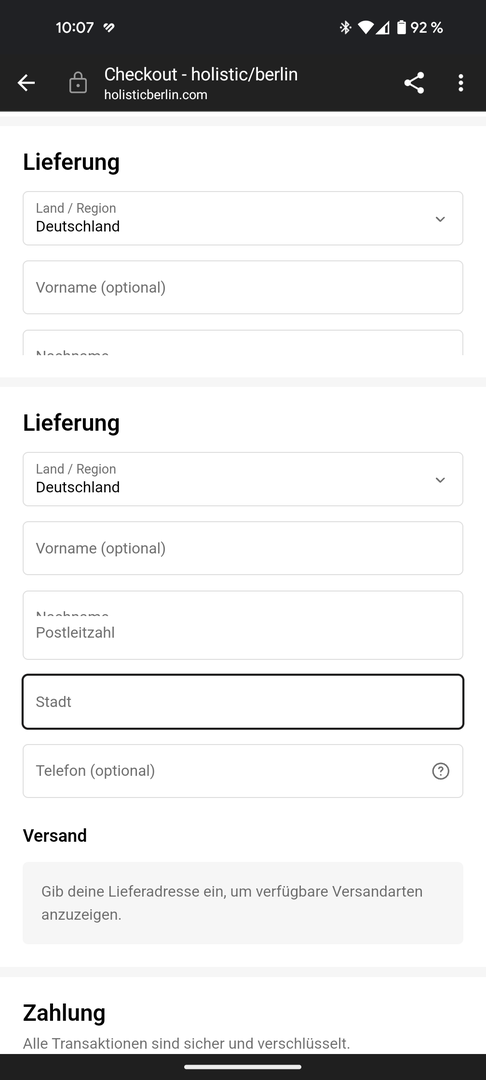
Task: Tap the Versand shipping info box
Action: click(x=243, y=903)
